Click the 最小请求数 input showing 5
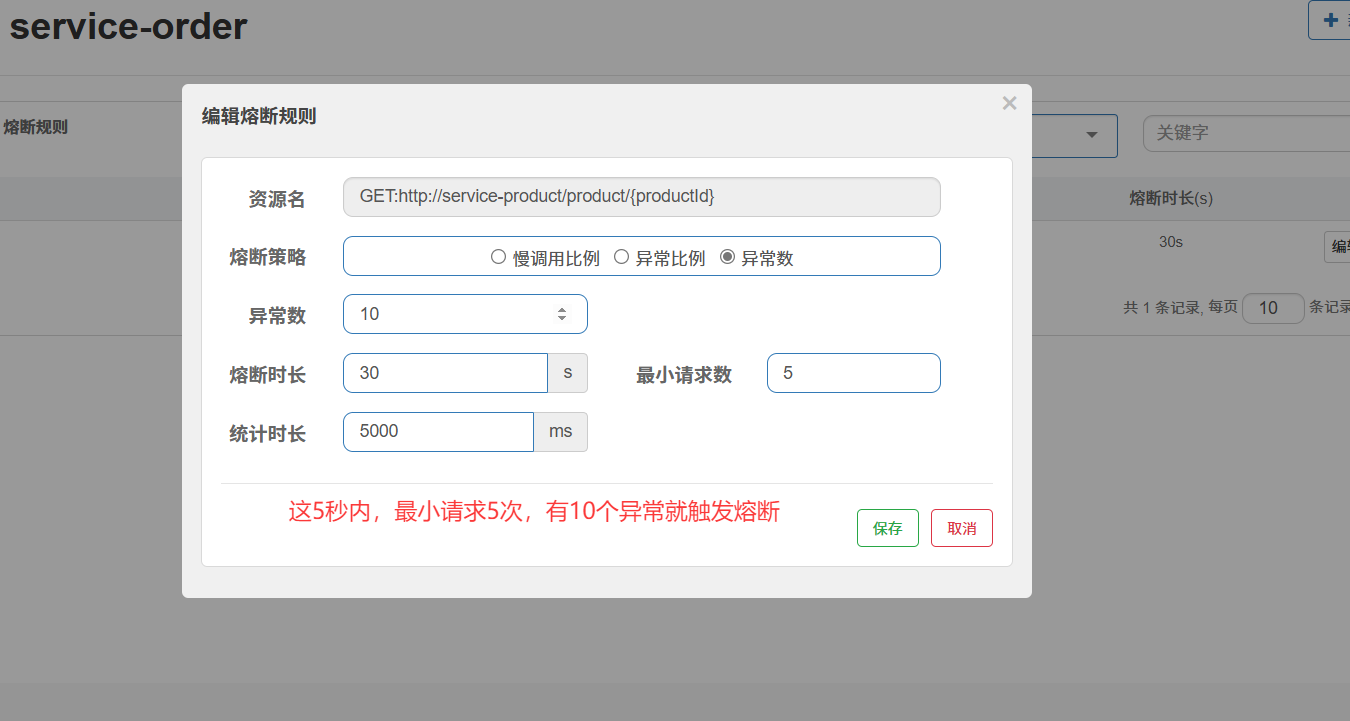Viewport: 1350px width, 721px height. 853,373
